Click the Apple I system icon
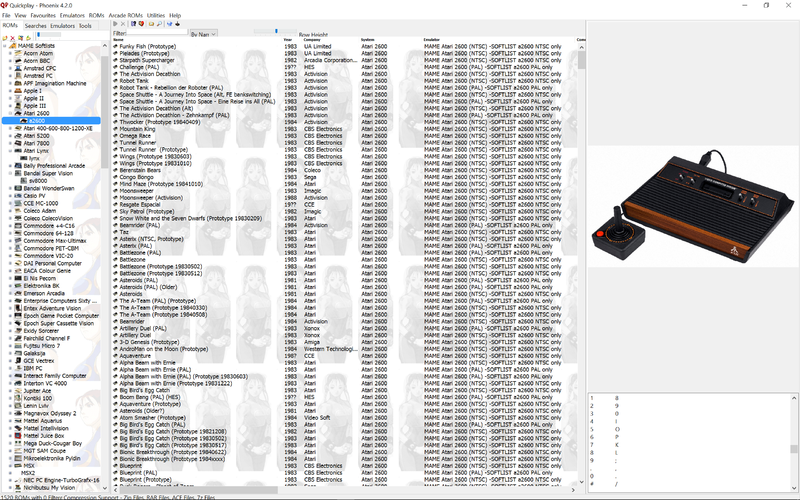Screen dimensions: 800x500 click(18, 91)
